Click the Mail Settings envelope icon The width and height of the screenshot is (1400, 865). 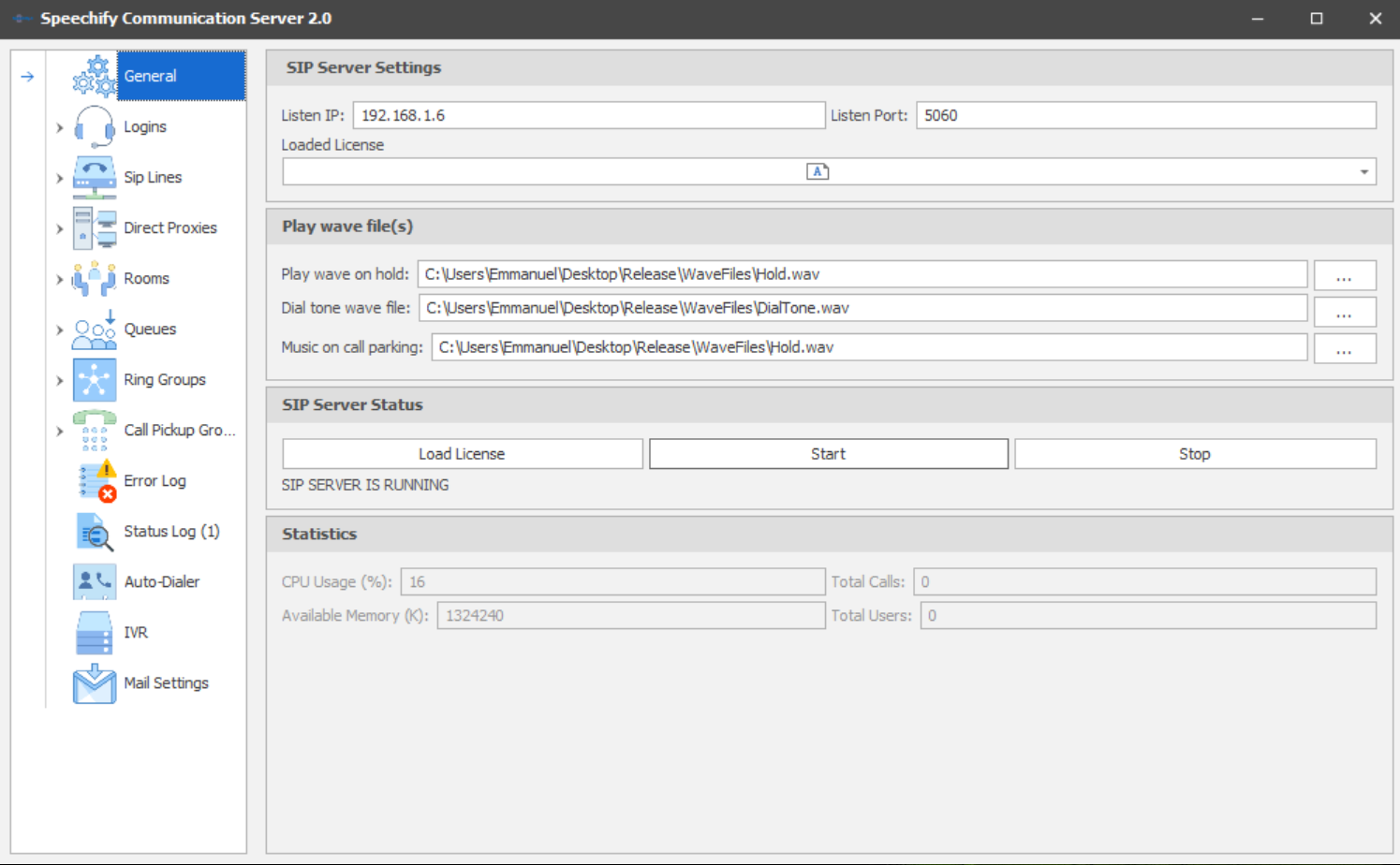pos(95,683)
